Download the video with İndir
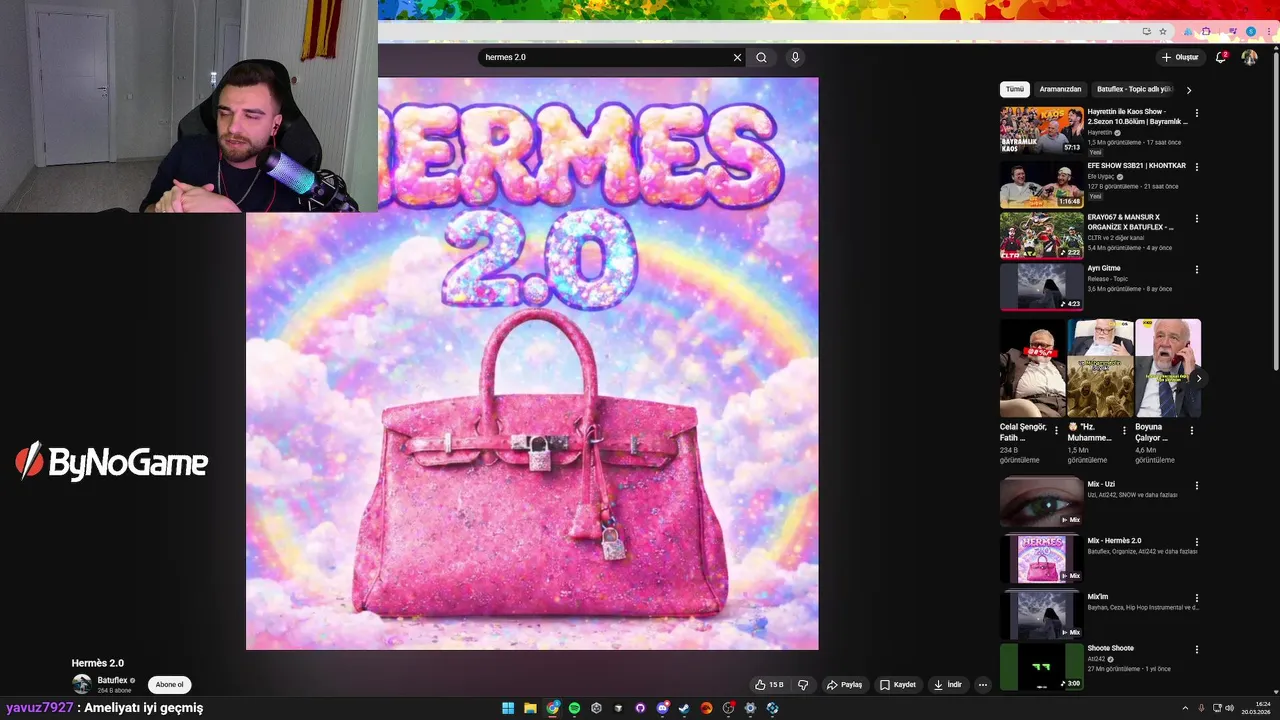 (x=947, y=685)
